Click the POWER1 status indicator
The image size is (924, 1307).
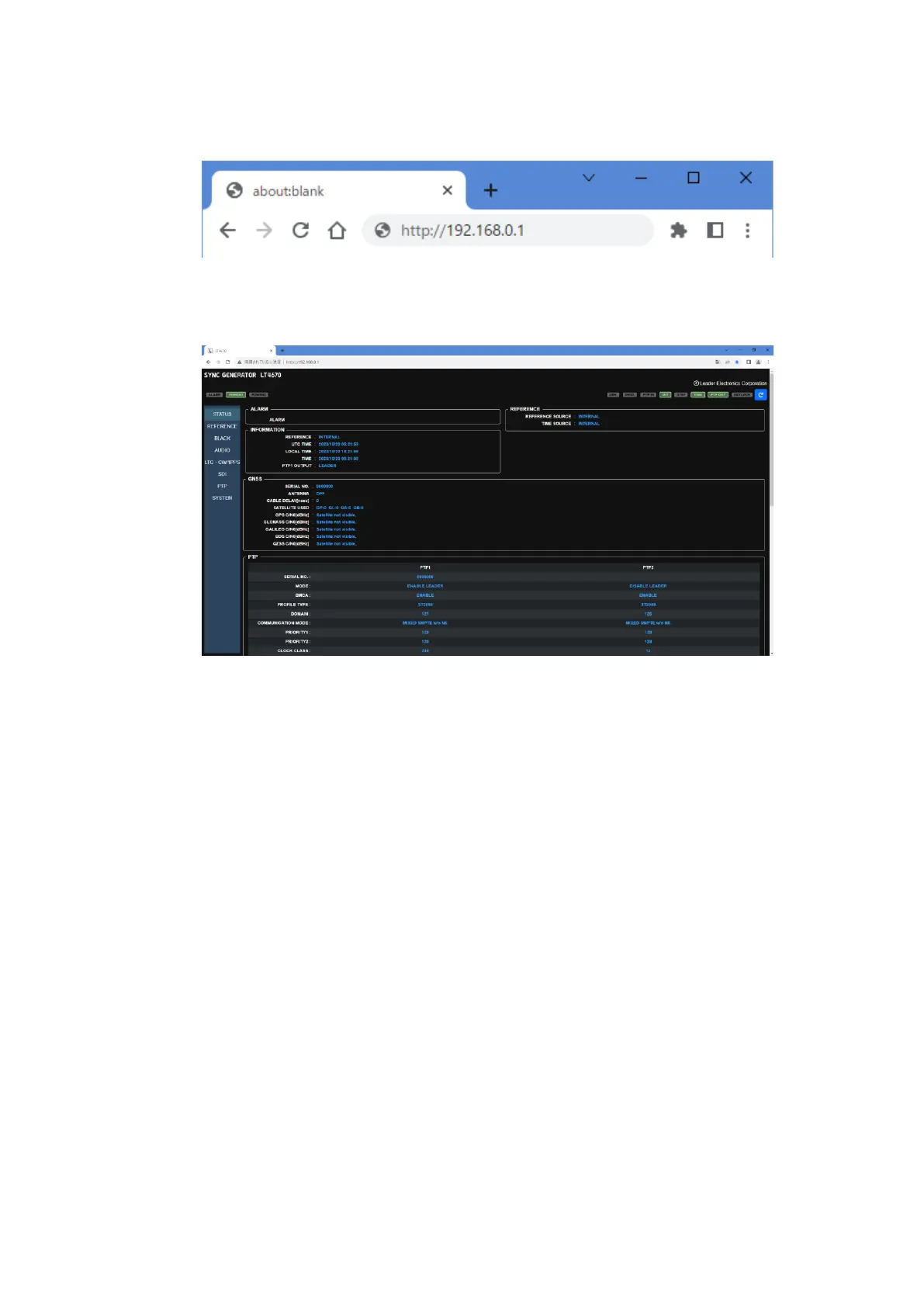click(236, 395)
